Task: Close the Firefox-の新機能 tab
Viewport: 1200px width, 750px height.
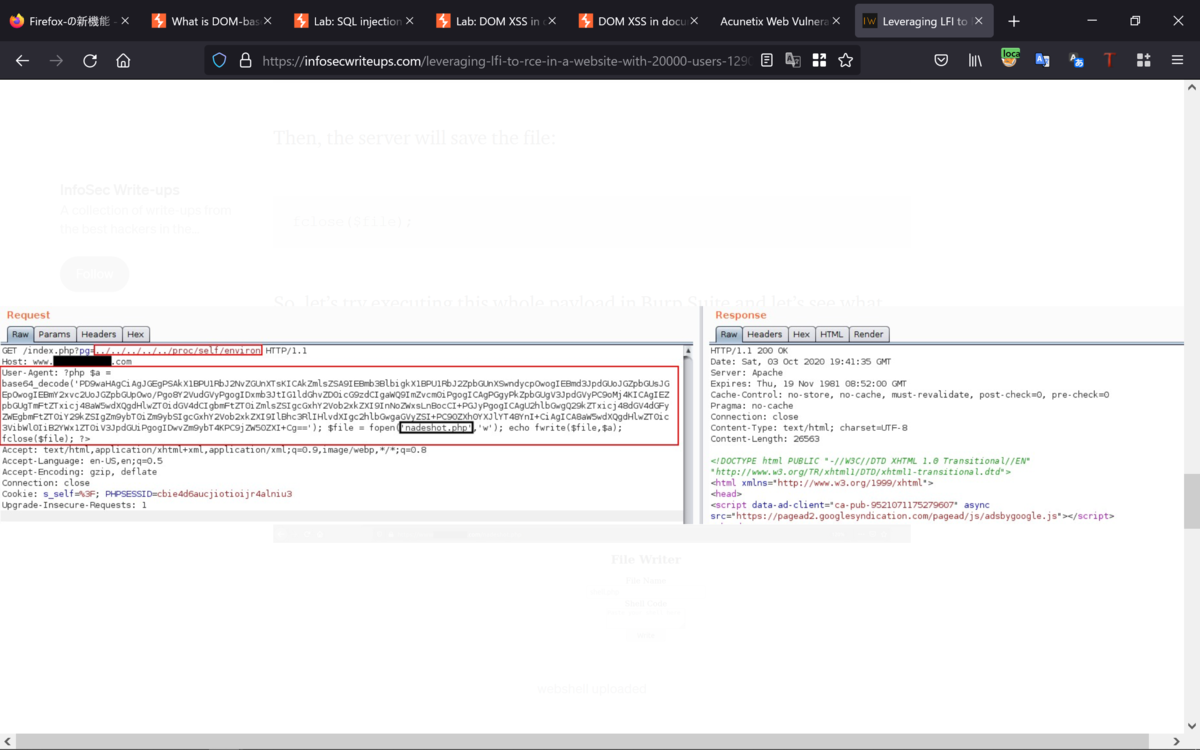Action: pyautogui.click(x=125, y=21)
